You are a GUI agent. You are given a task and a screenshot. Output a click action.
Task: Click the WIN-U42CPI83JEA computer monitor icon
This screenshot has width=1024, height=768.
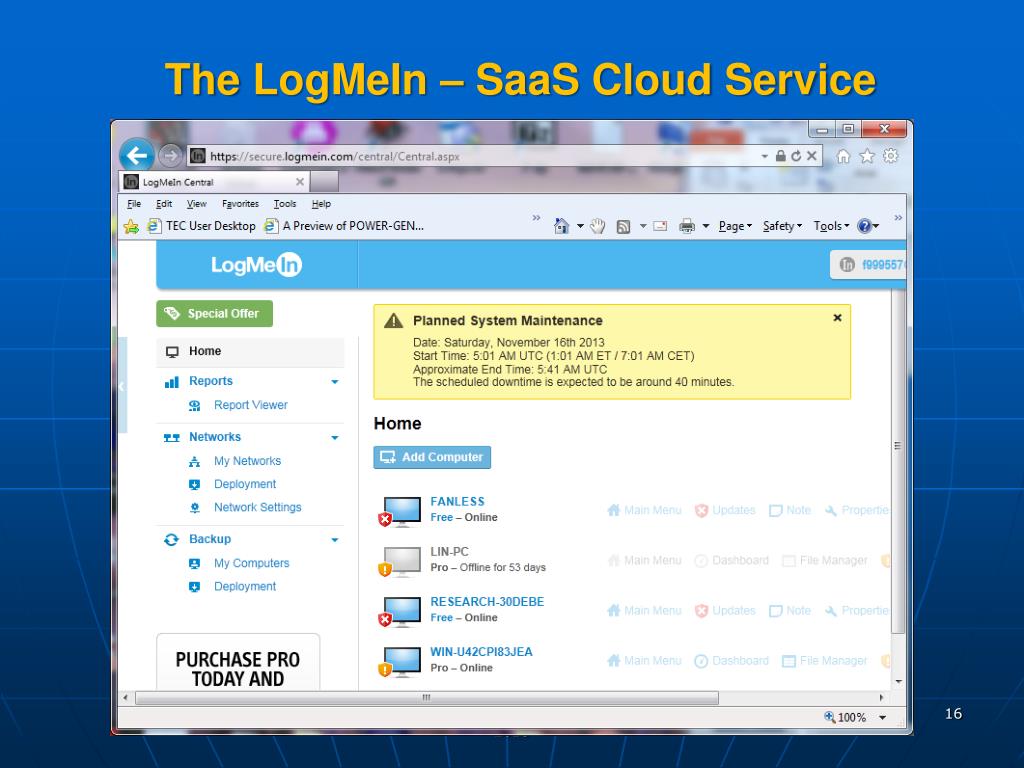click(x=401, y=662)
